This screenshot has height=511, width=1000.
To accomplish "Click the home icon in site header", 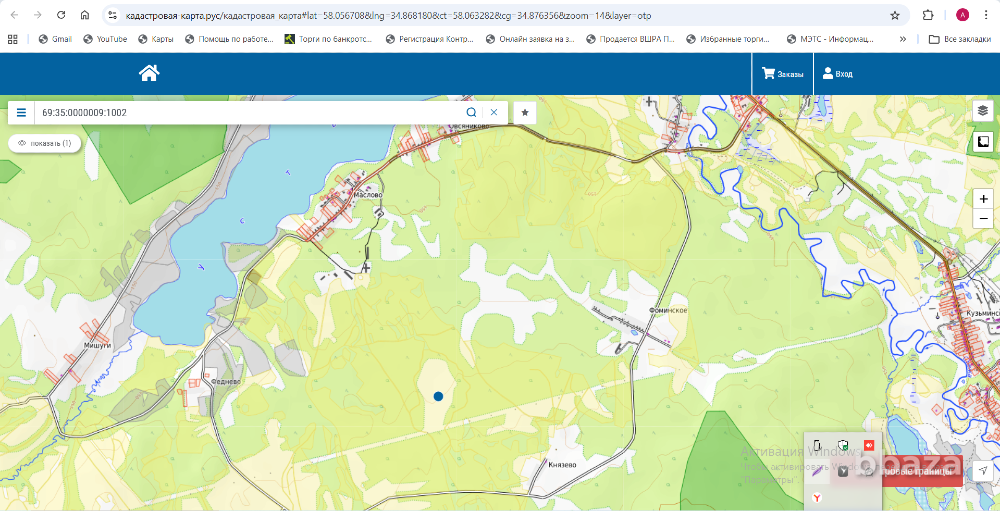I will (x=149, y=73).
